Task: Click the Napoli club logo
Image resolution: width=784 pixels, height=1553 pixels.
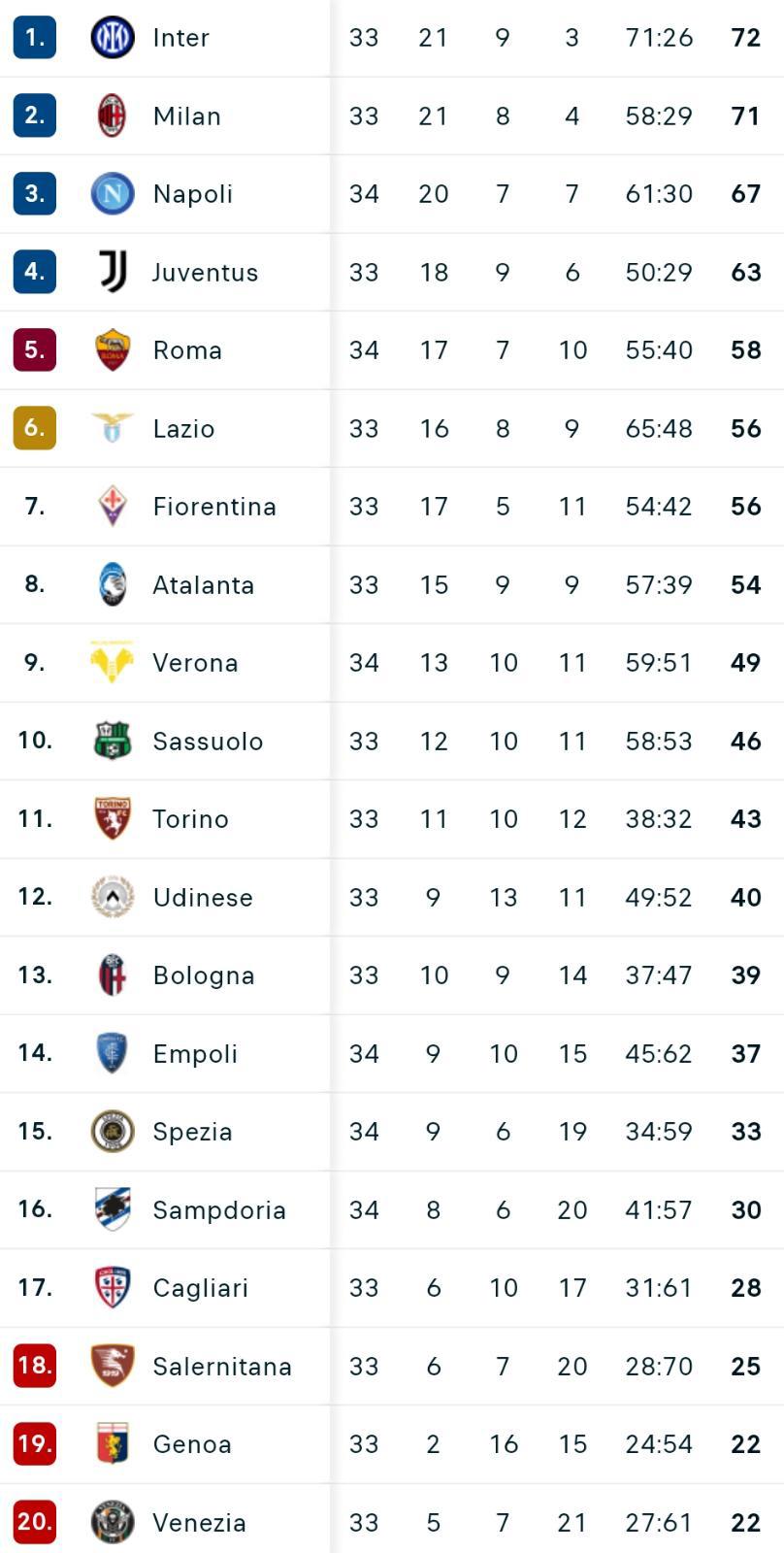Action: [112, 193]
